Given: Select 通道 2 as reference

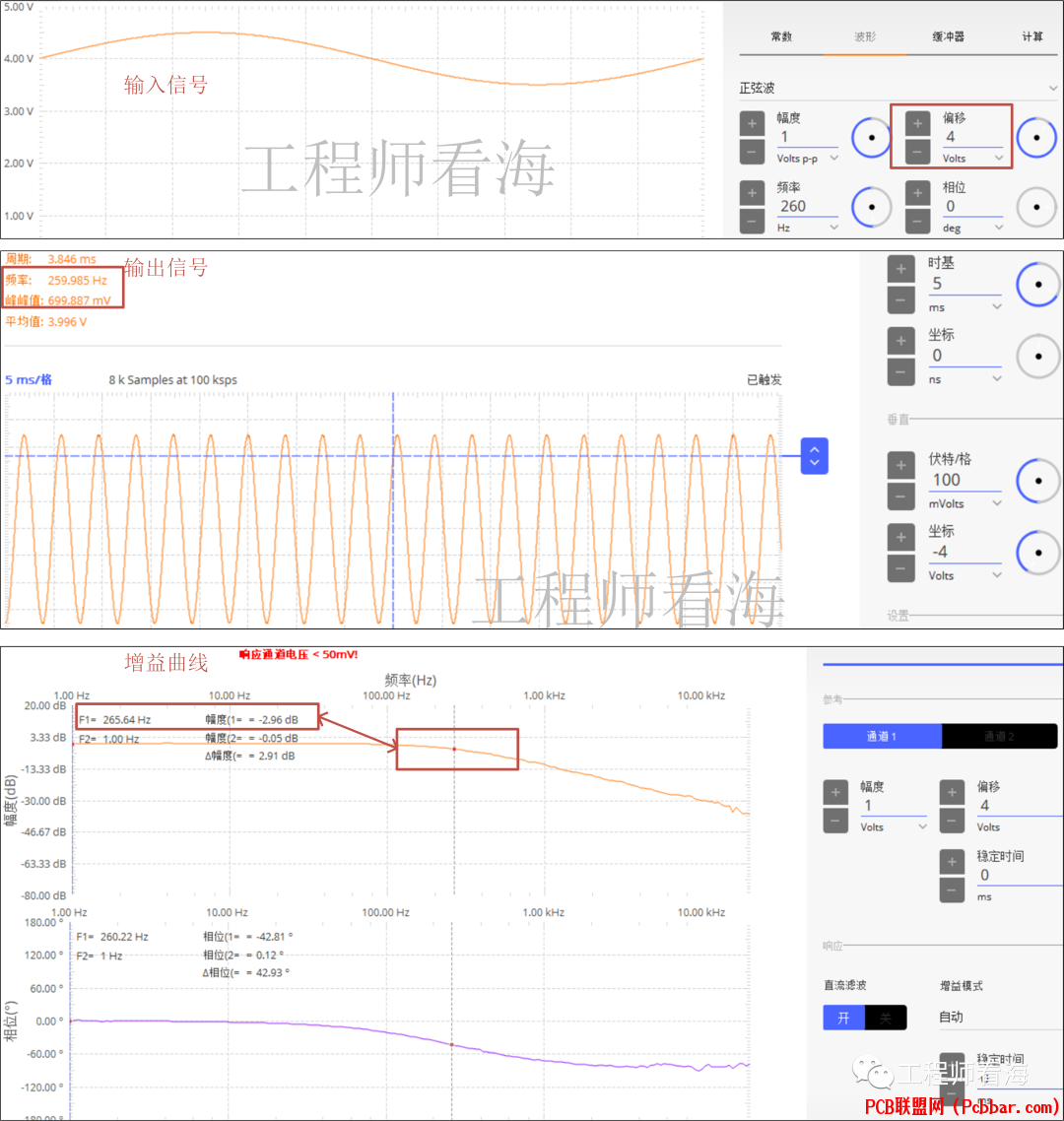Looking at the screenshot, I should point(1000,737).
